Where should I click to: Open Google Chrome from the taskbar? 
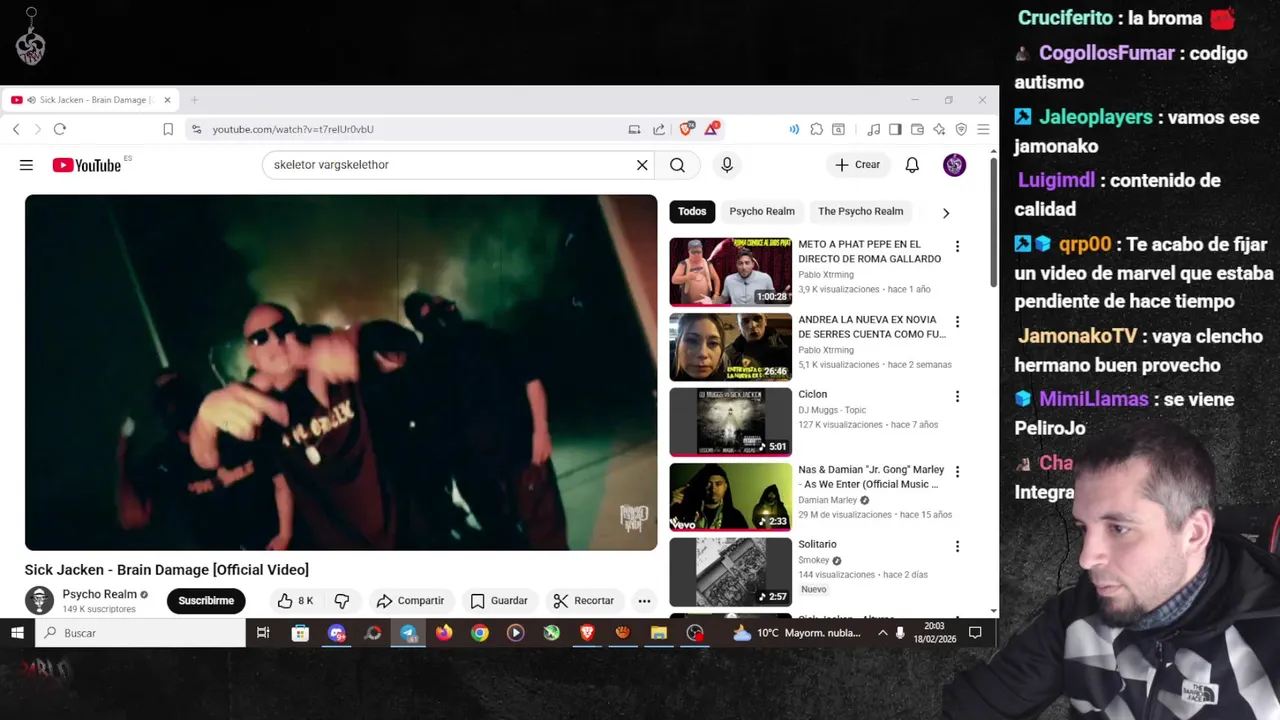[480, 633]
